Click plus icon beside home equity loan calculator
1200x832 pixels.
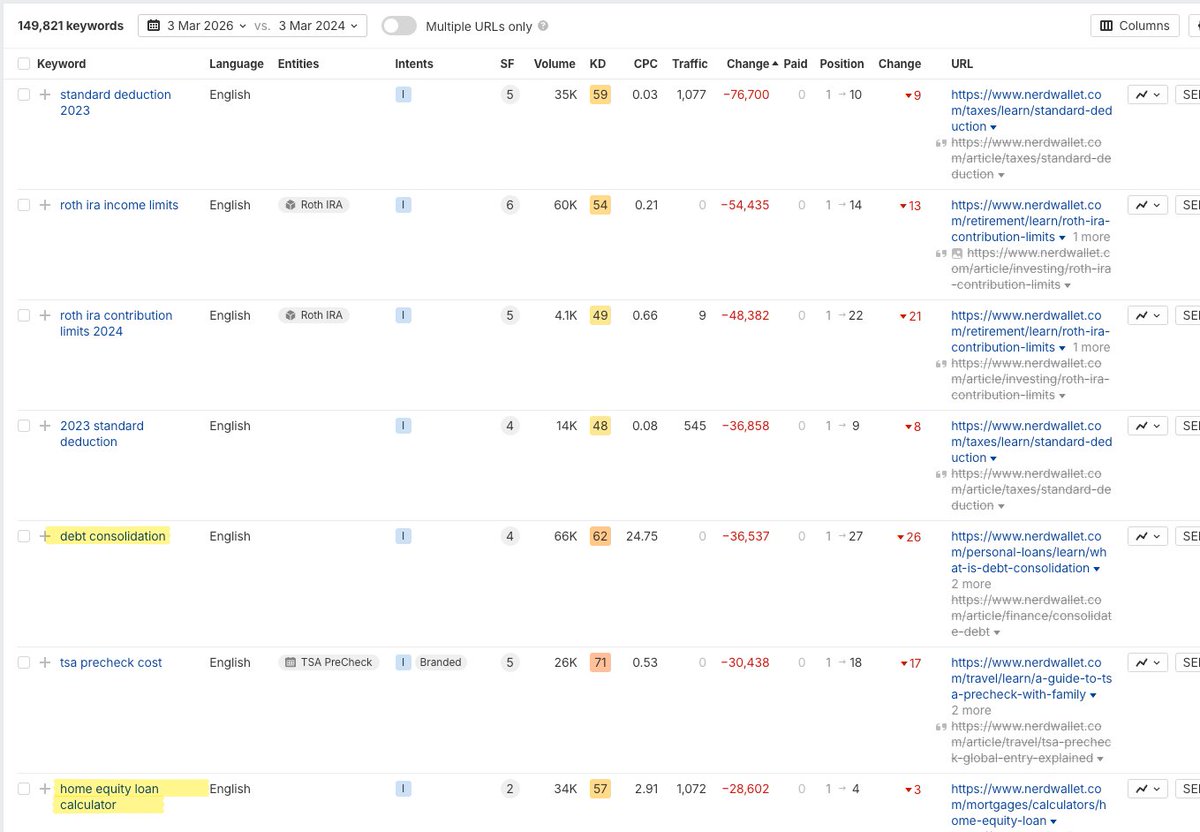(45, 789)
